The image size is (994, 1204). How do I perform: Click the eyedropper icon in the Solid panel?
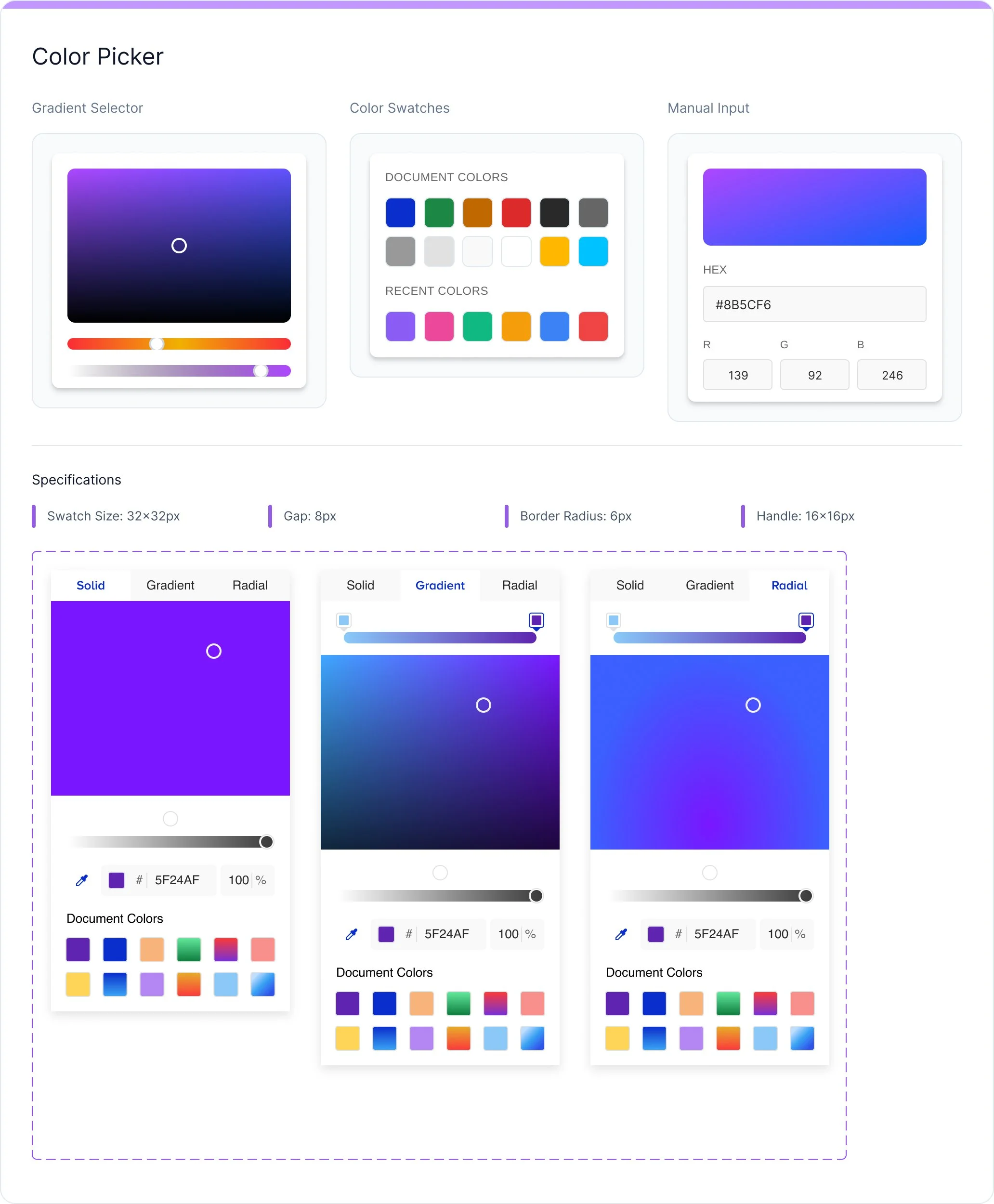(82, 880)
